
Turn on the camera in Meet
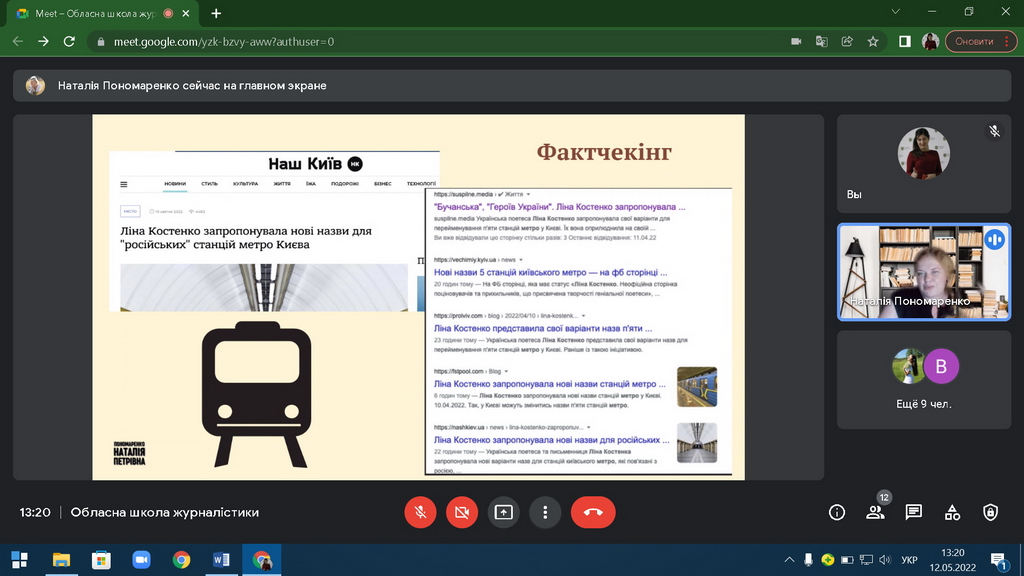[x=462, y=513]
